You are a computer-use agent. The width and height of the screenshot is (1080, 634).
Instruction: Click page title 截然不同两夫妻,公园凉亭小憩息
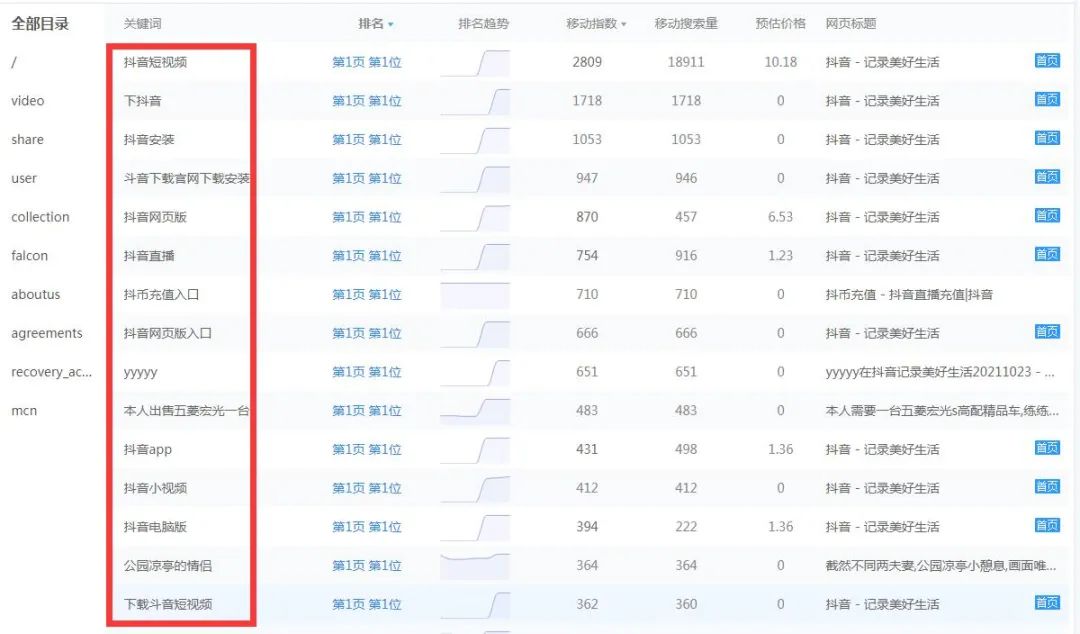tap(940, 566)
